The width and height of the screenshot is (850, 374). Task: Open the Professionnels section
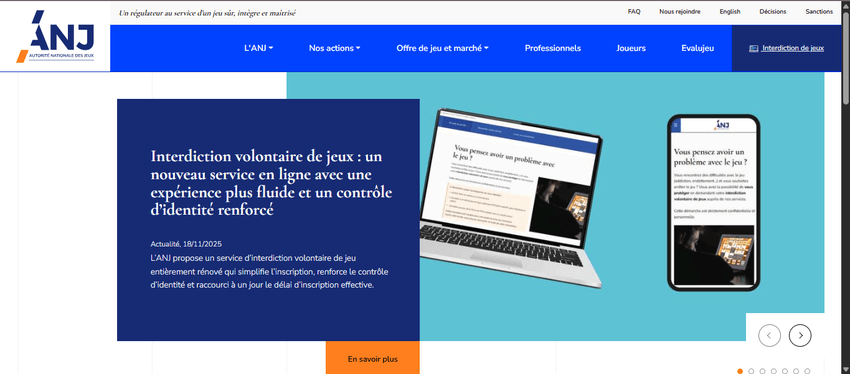tap(552, 48)
